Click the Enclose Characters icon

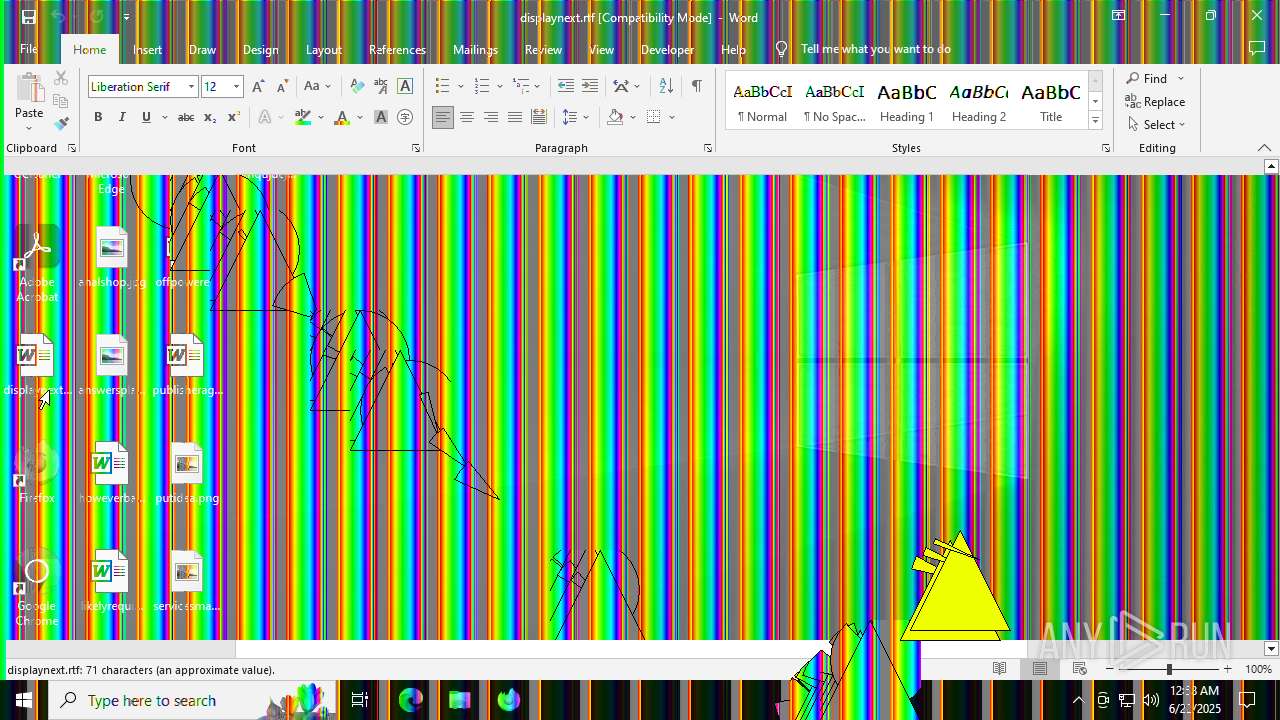405,117
